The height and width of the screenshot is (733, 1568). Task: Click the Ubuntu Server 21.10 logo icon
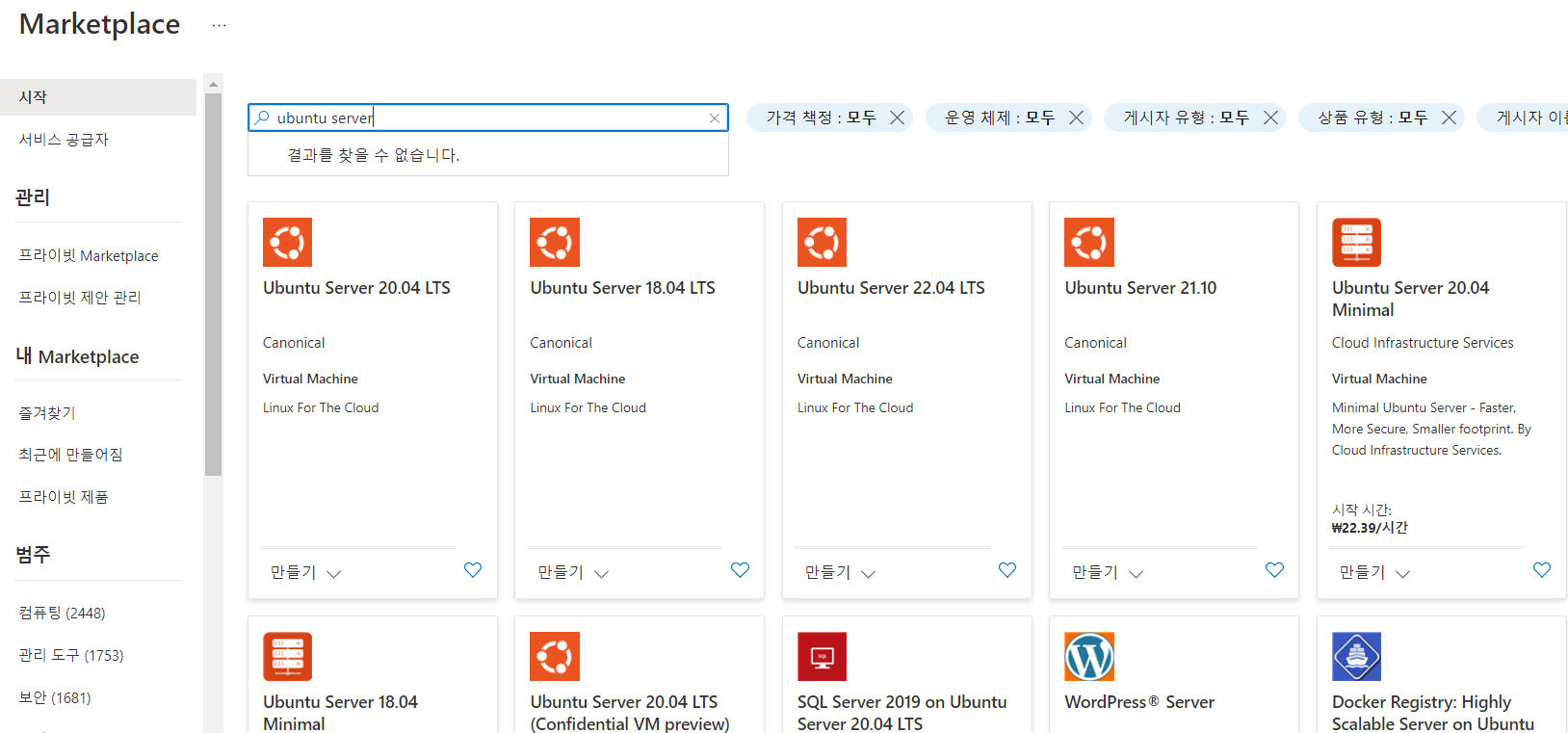tap(1089, 242)
